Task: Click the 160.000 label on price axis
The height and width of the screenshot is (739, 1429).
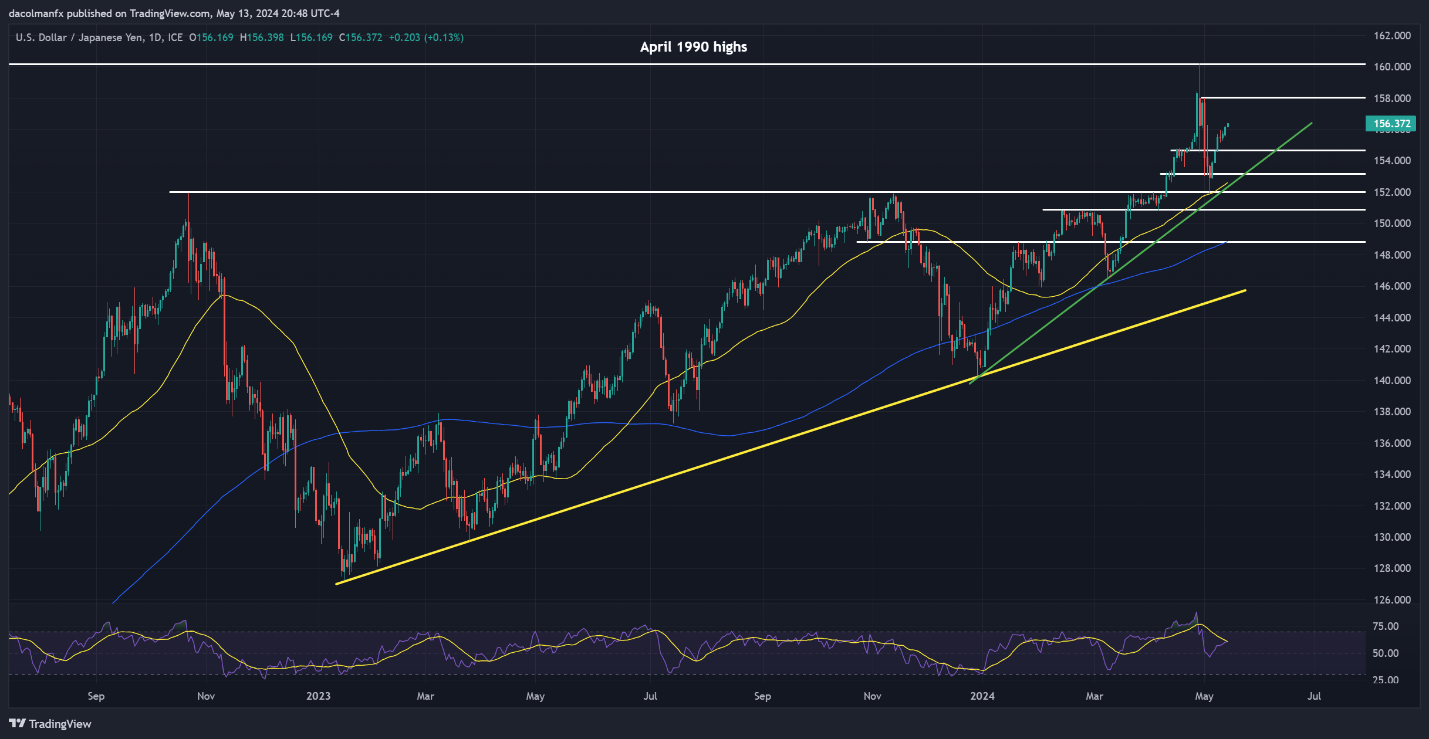Action: 1391,67
